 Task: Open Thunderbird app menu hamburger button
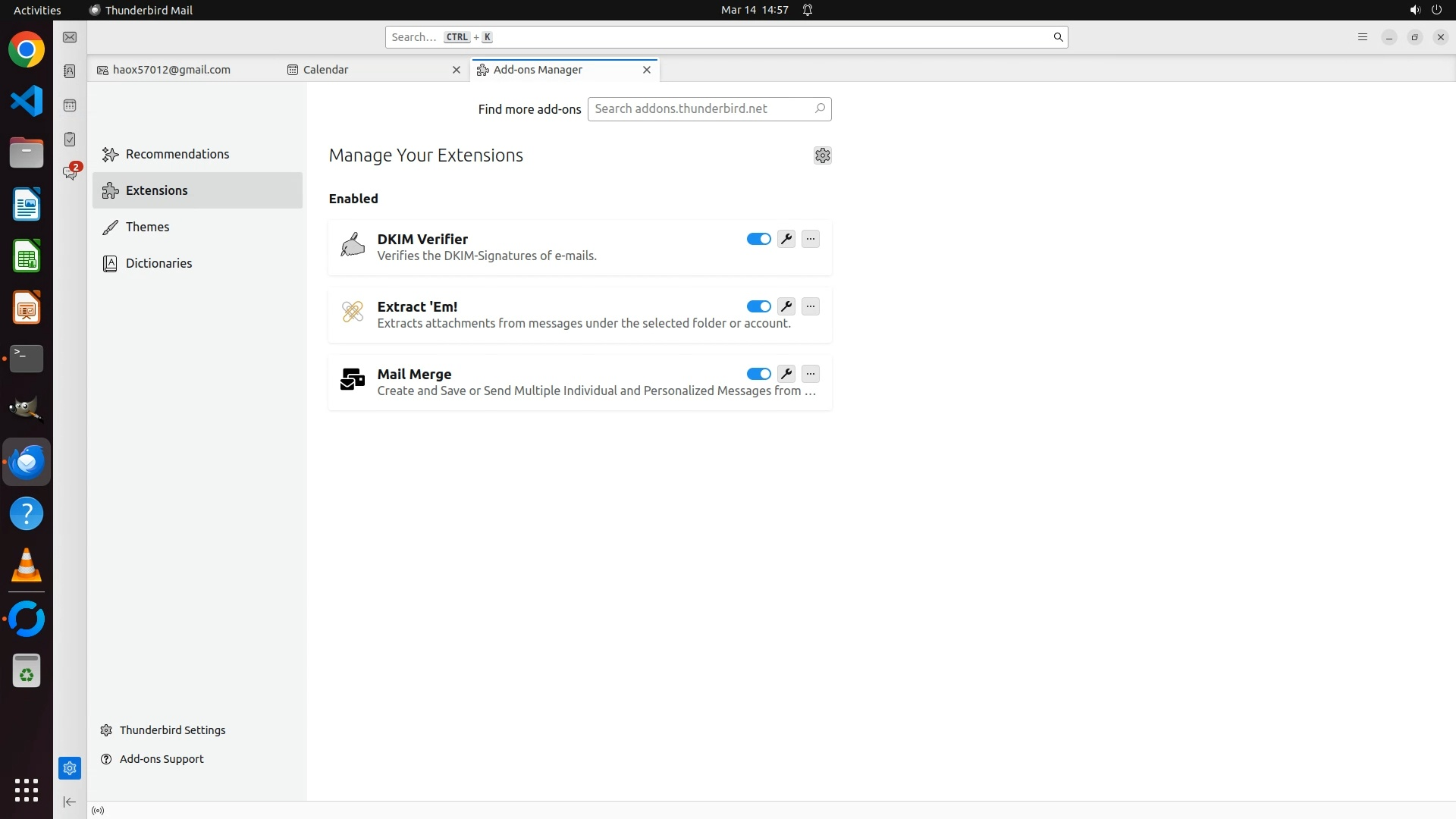(1363, 37)
